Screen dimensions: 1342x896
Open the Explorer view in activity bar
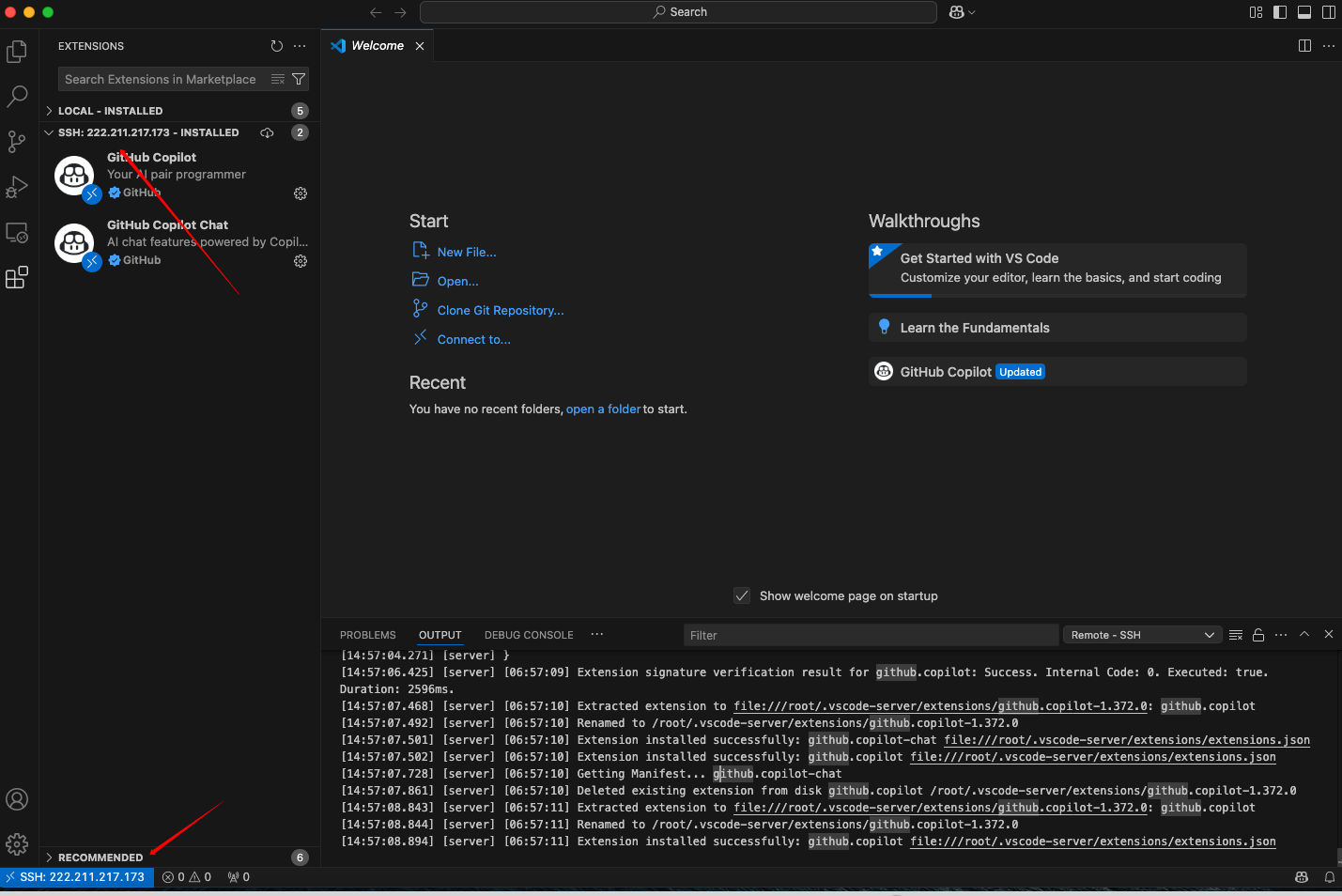point(17,52)
